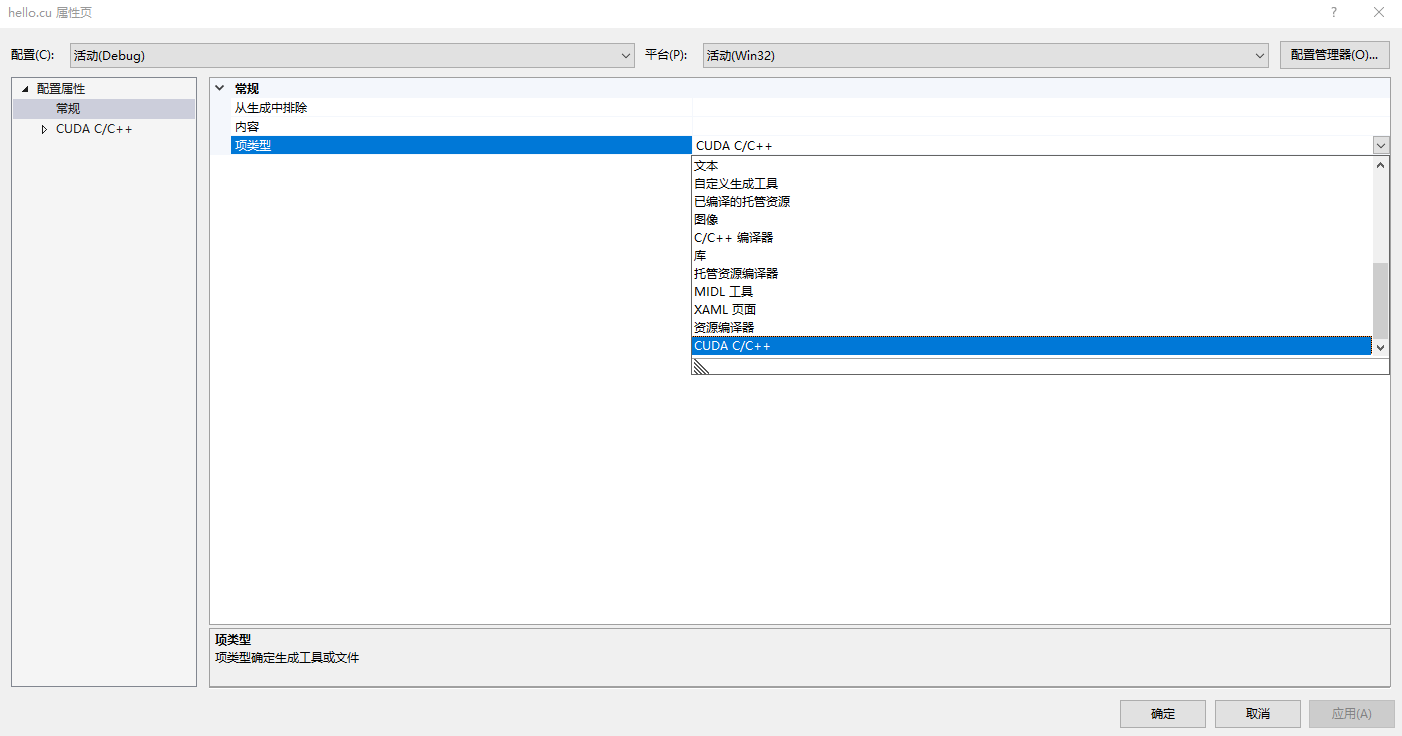
Task: Choose 自定义生成工具 from the list
Action: click(x=1032, y=184)
